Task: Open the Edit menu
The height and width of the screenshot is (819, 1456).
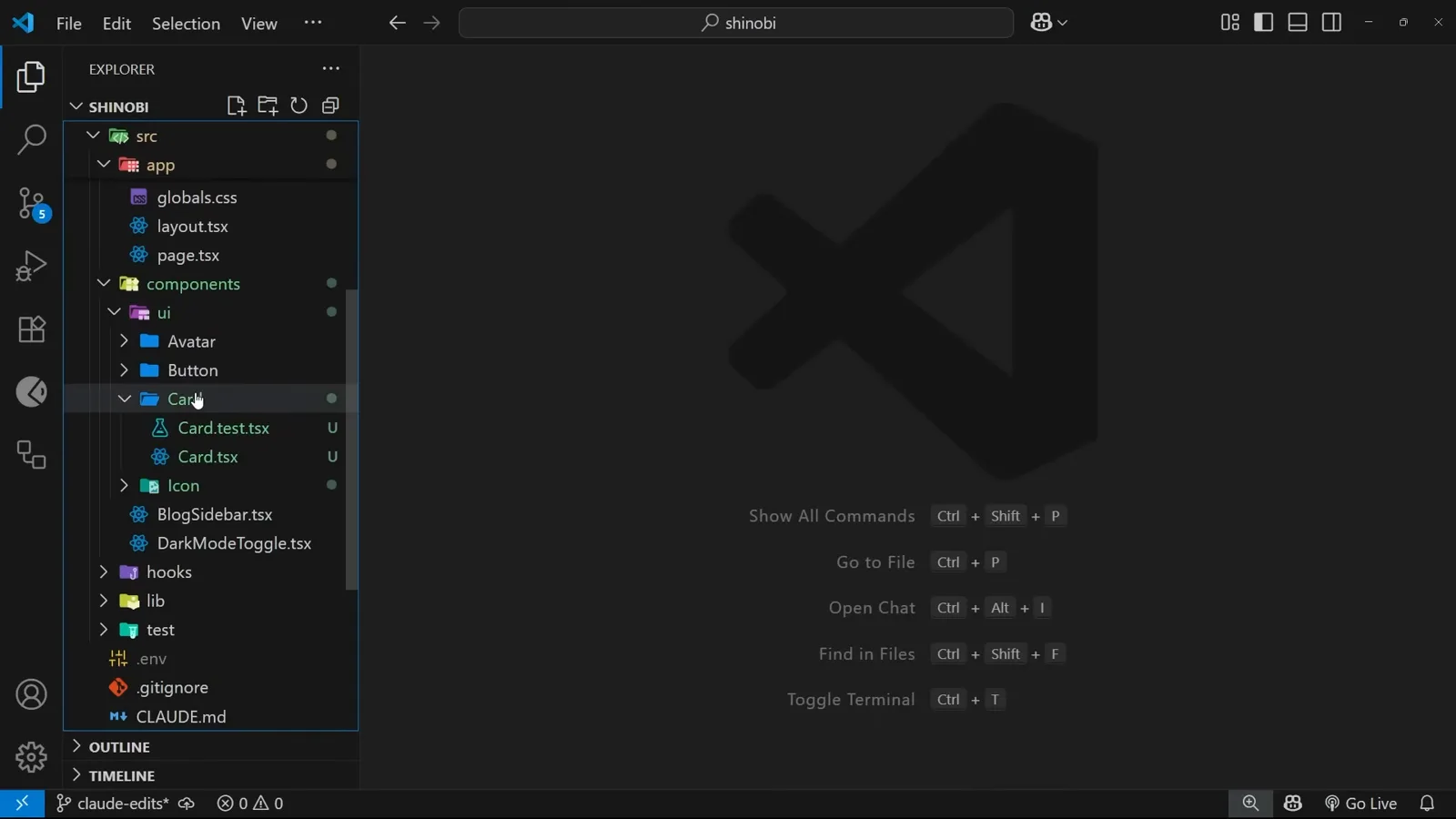Action: tap(116, 24)
